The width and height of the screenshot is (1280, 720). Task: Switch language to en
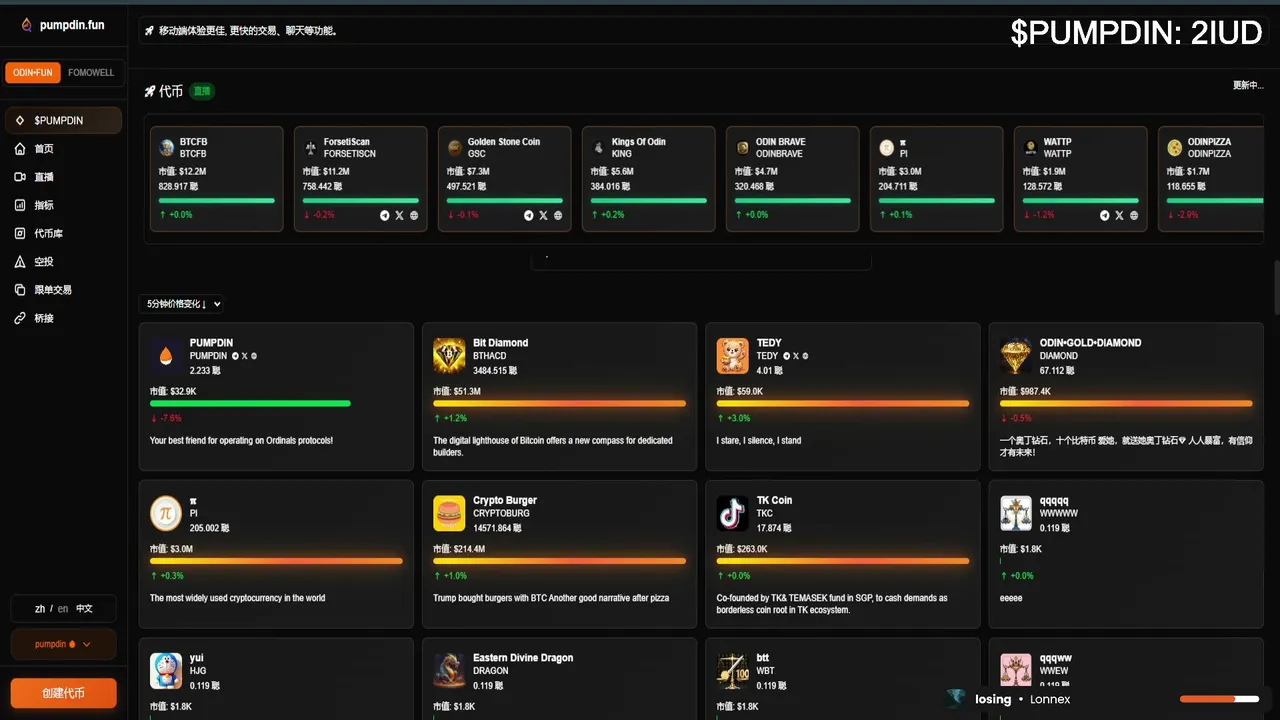click(x=63, y=609)
